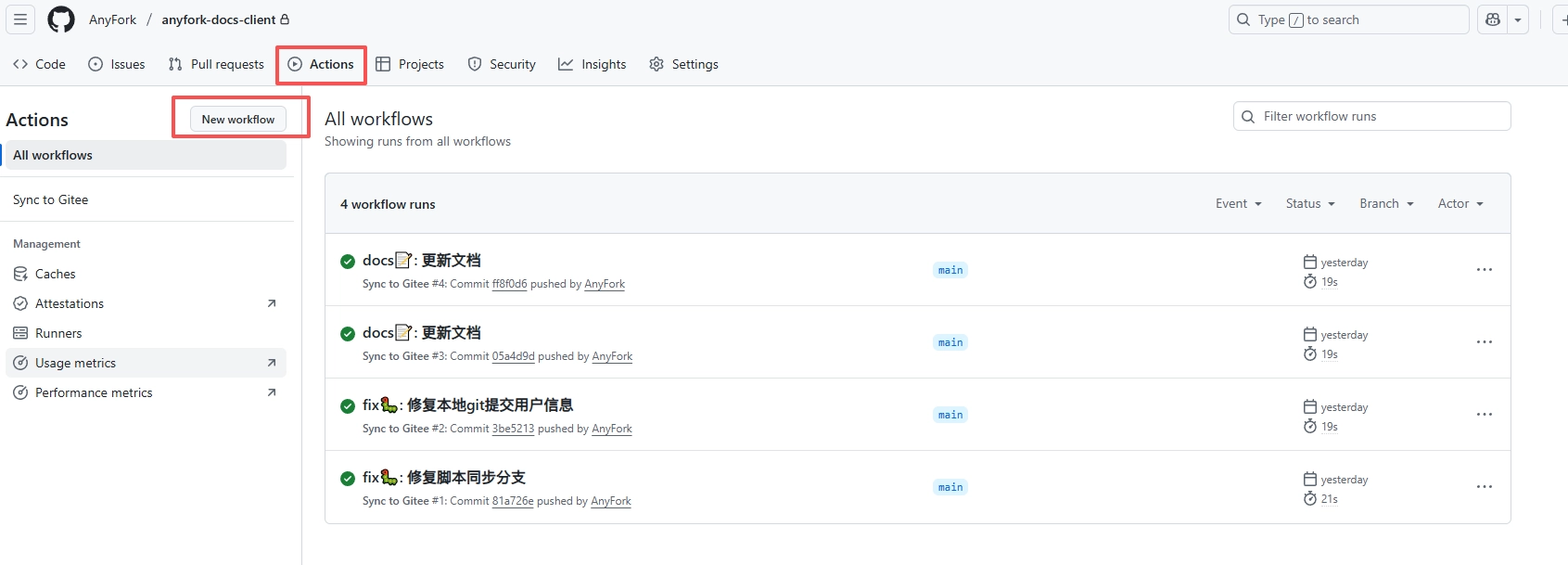Viewport: 1568px width, 565px height.
Task: Expand the dropdown arrow beside Copilot
Action: (1518, 19)
